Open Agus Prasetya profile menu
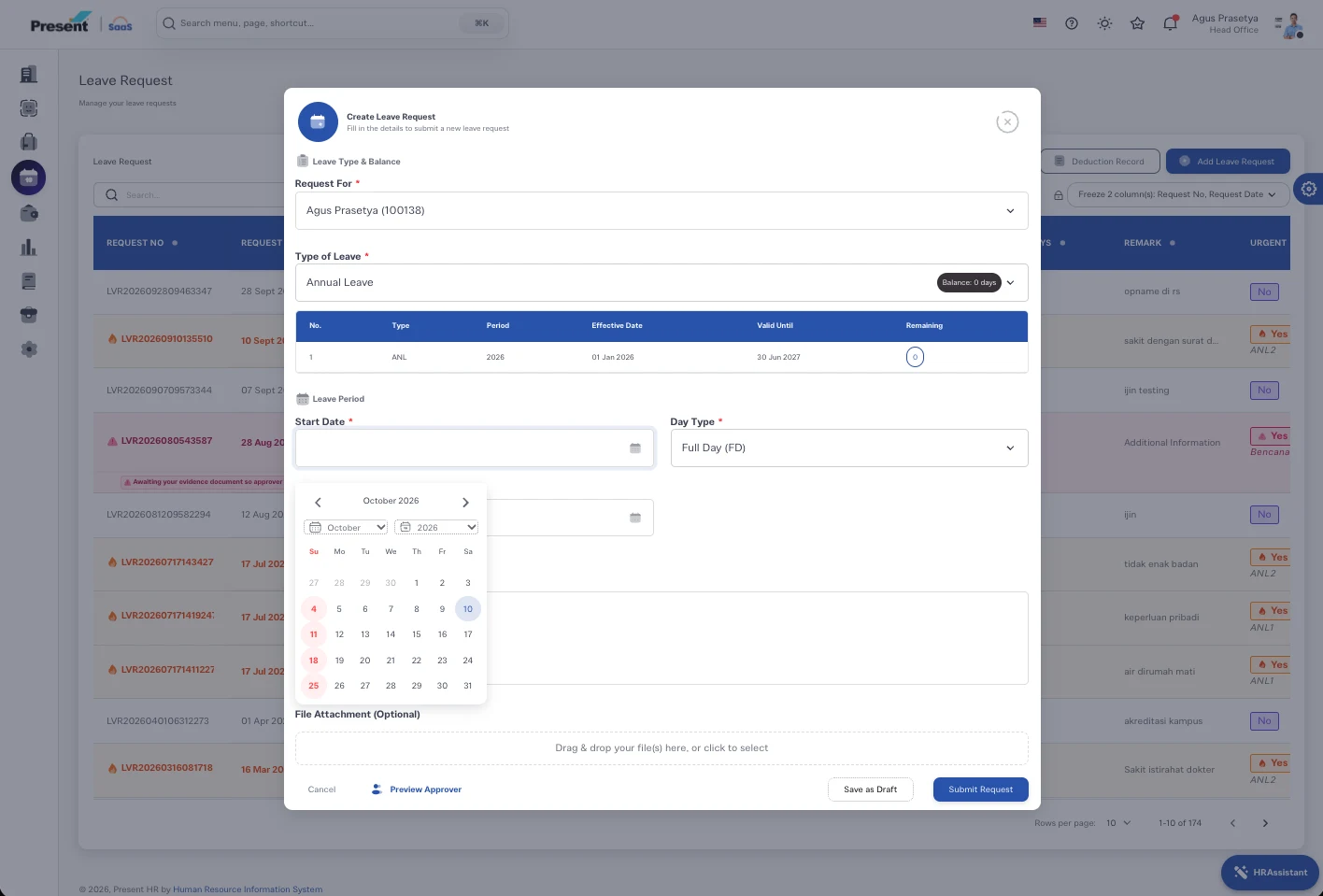Image resolution: width=1323 pixels, height=896 pixels. click(1247, 24)
